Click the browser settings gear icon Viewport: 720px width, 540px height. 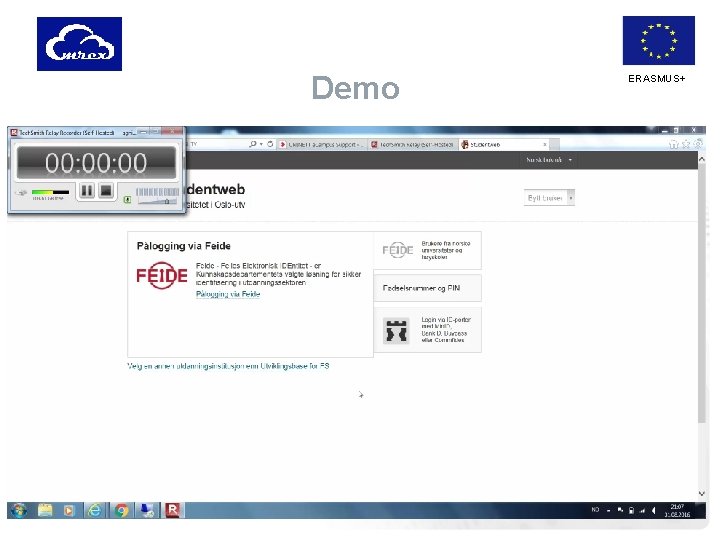pyautogui.click(x=698, y=144)
